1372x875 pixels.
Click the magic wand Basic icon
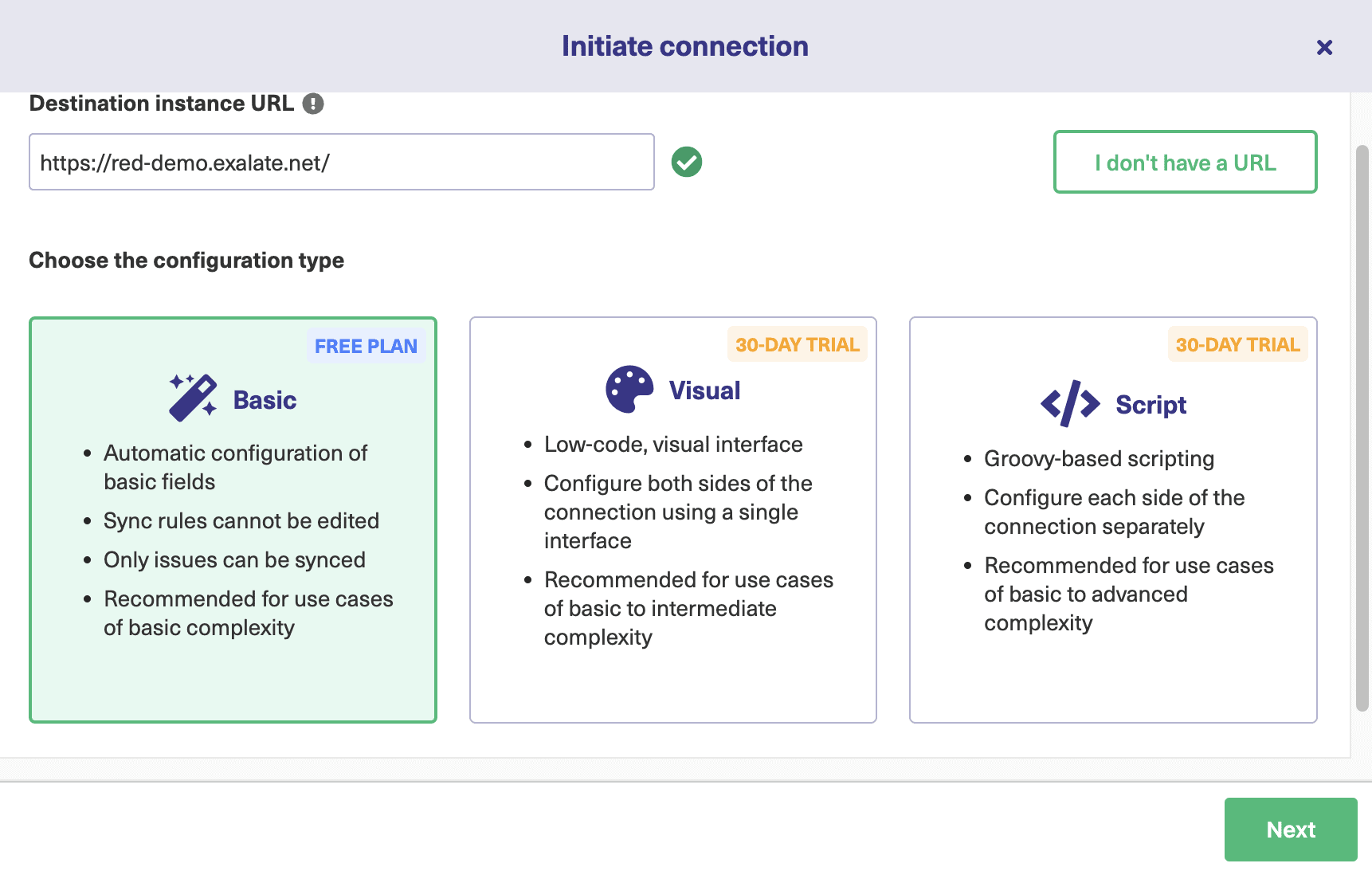point(193,397)
